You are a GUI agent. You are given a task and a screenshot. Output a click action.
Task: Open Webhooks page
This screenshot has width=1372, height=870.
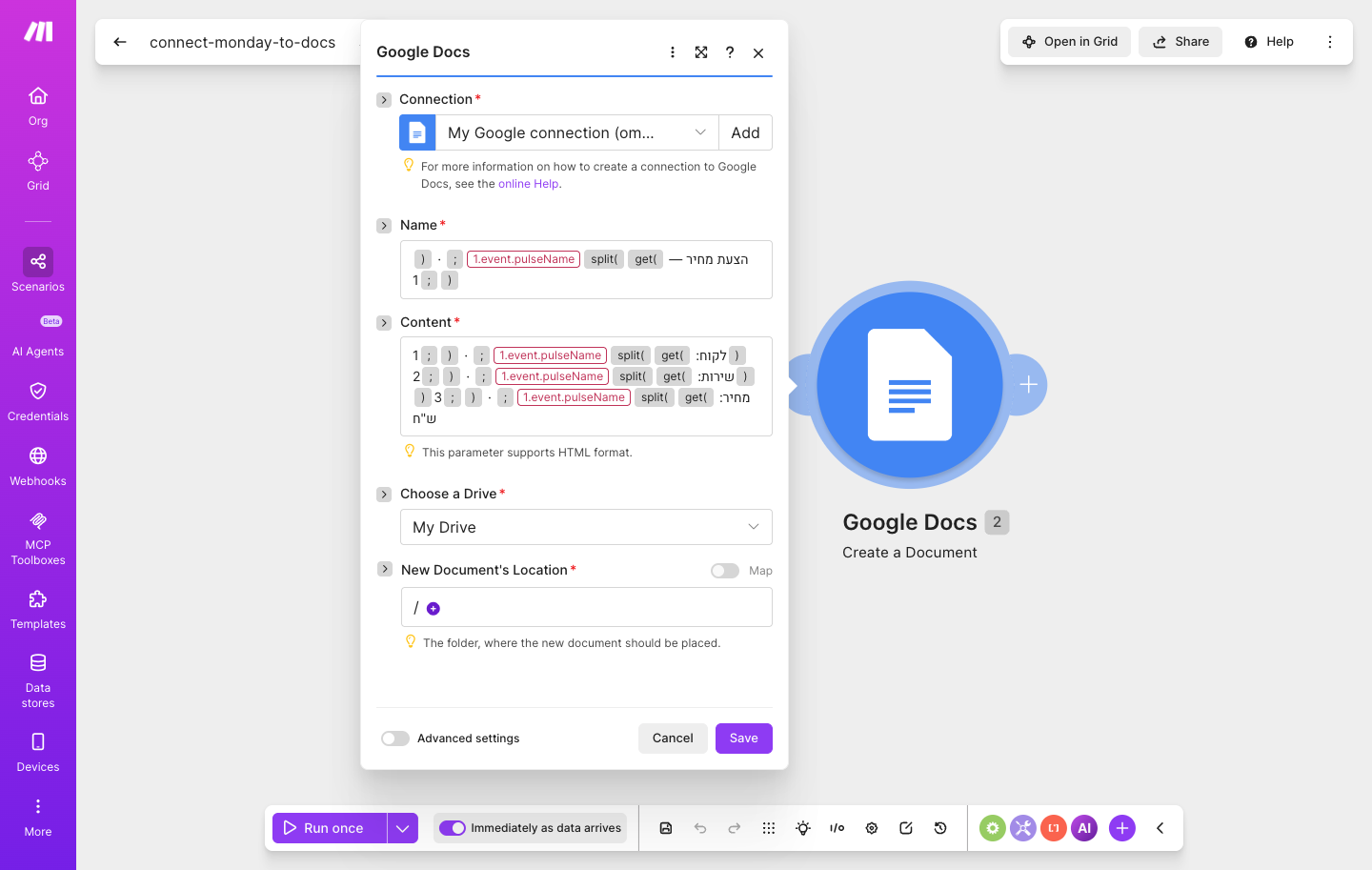coord(38,465)
